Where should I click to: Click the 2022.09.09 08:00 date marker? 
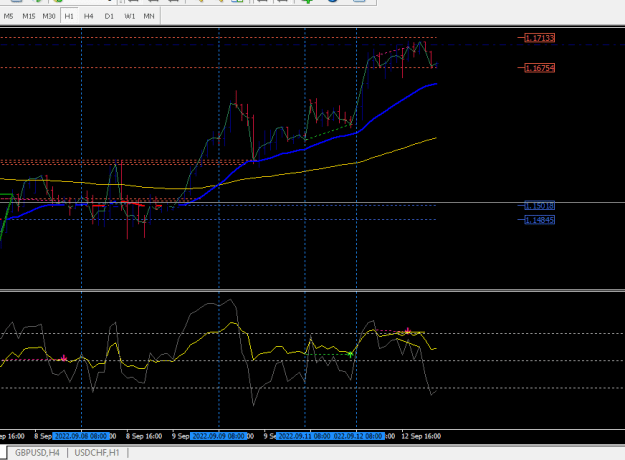218,436
